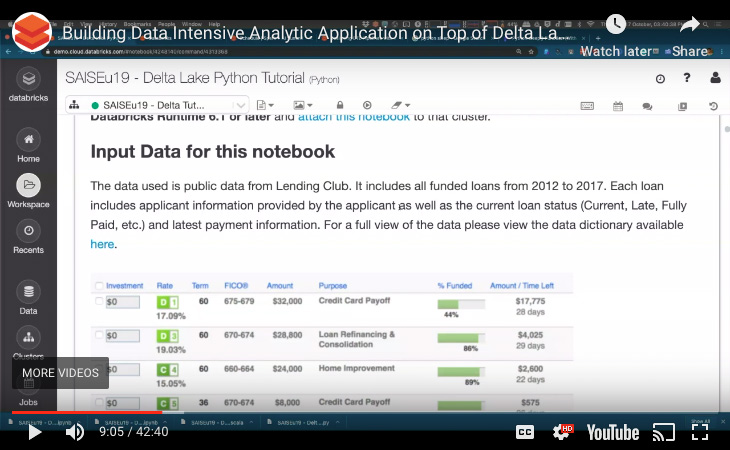Open video on YouTube logo
730x450 pixels.
tap(613, 432)
